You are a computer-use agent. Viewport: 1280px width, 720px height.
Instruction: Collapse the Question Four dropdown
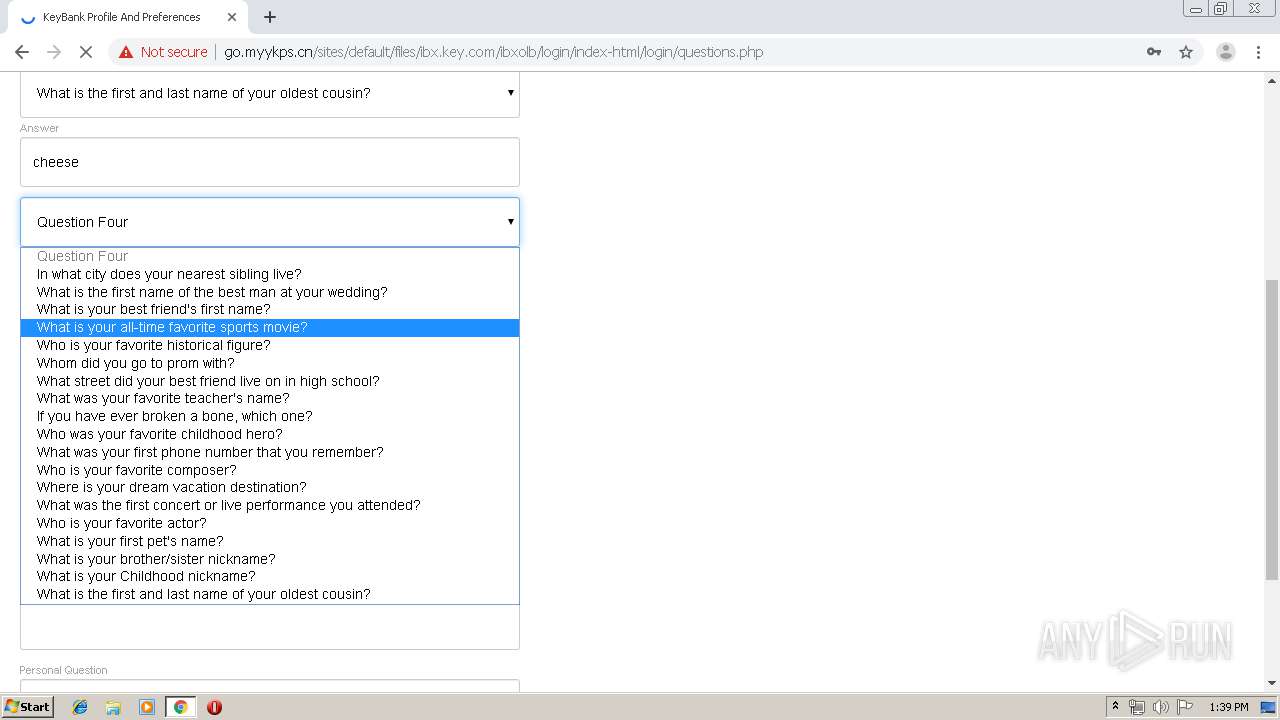(x=270, y=222)
